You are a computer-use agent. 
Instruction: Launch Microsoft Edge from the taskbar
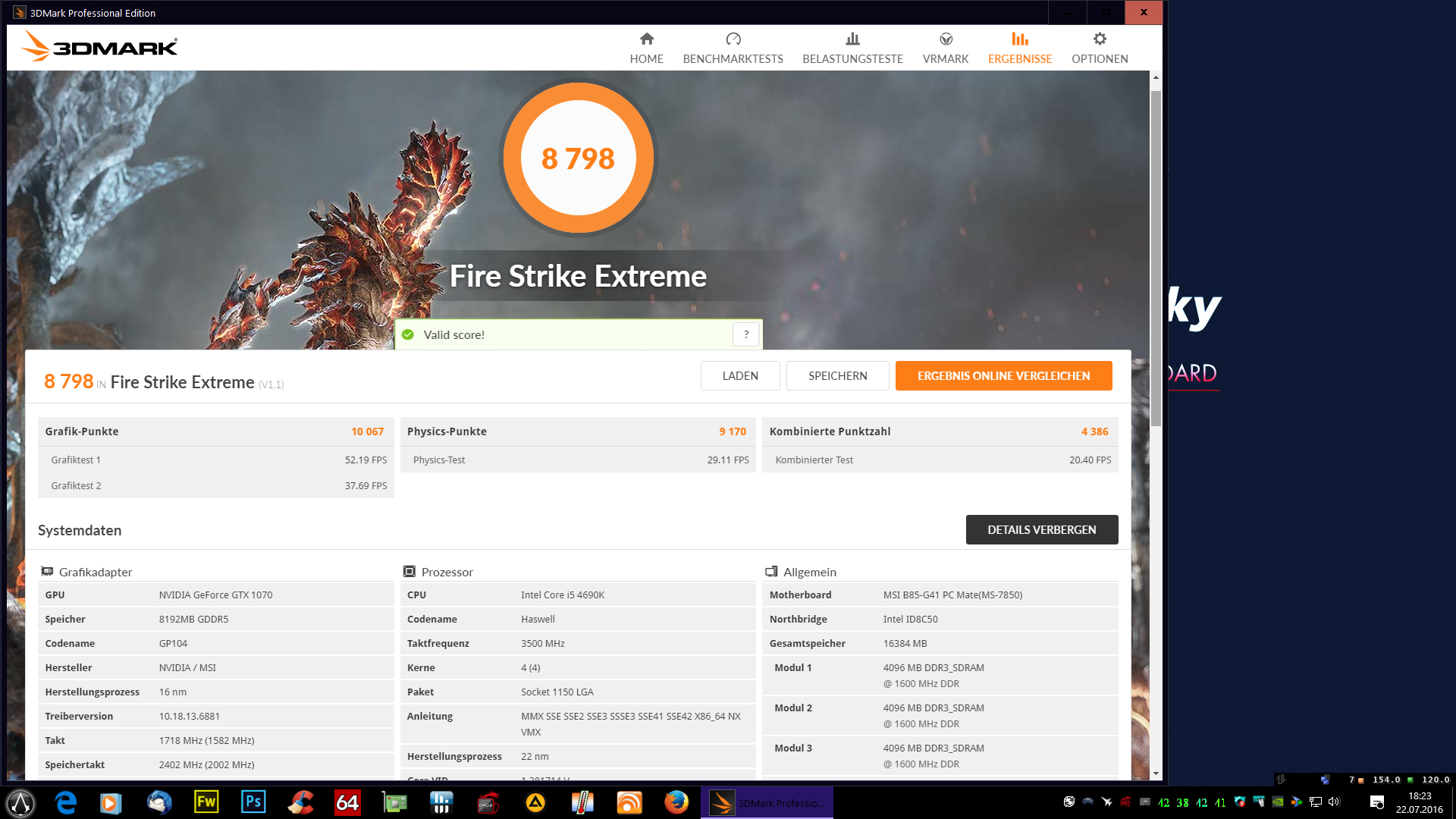(x=66, y=802)
